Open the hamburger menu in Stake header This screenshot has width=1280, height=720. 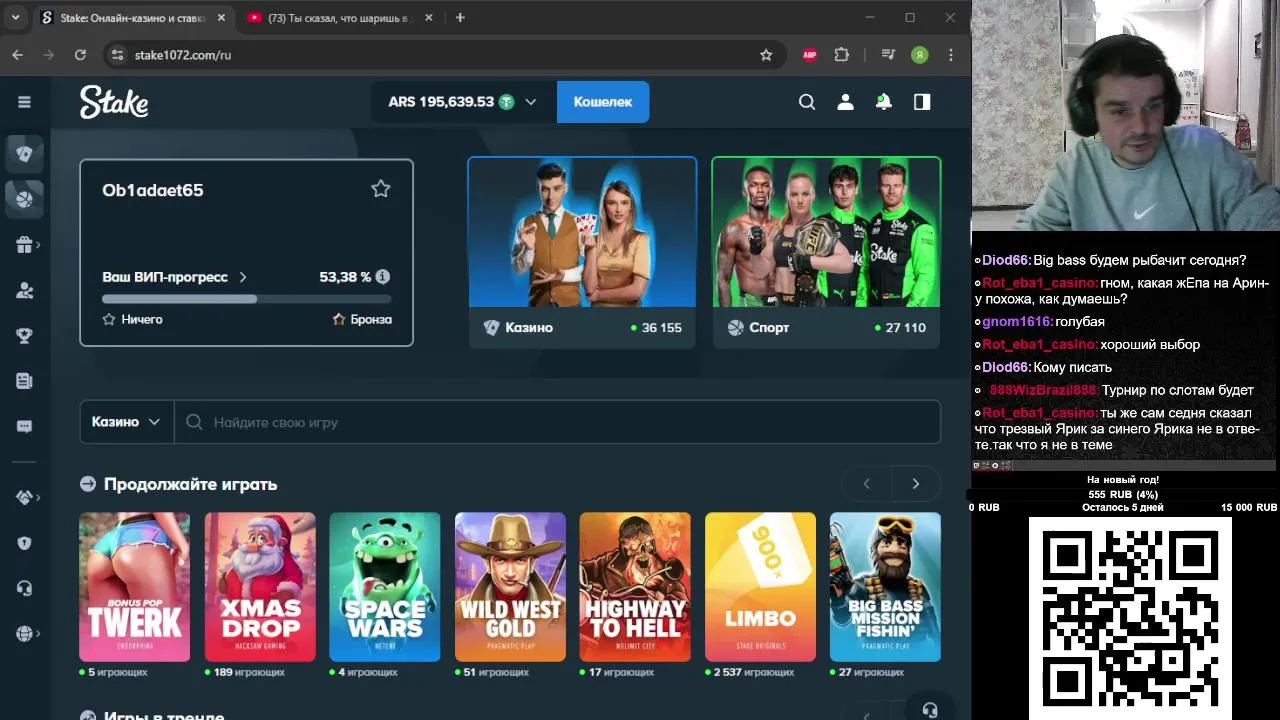coord(24,102)
